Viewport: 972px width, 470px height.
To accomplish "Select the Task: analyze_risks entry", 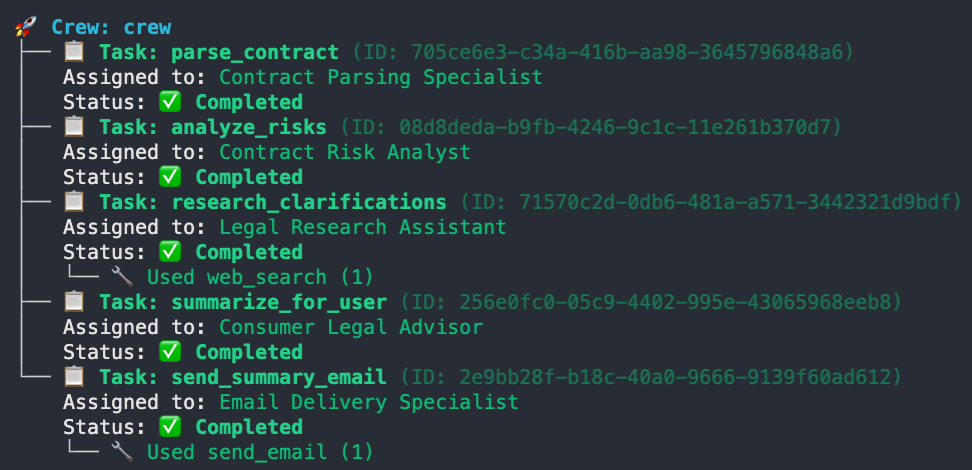I will pyautogui.click(x=212, y=127).
